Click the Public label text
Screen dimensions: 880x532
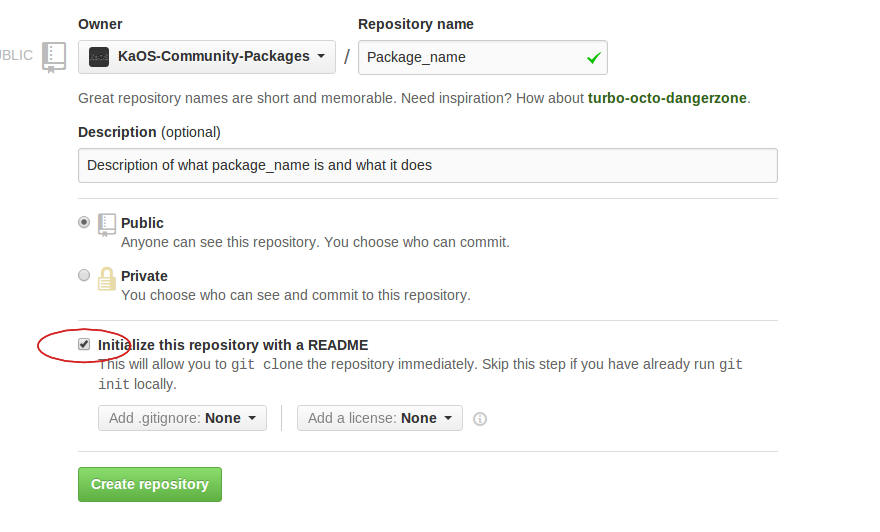[x=143, y=223]
